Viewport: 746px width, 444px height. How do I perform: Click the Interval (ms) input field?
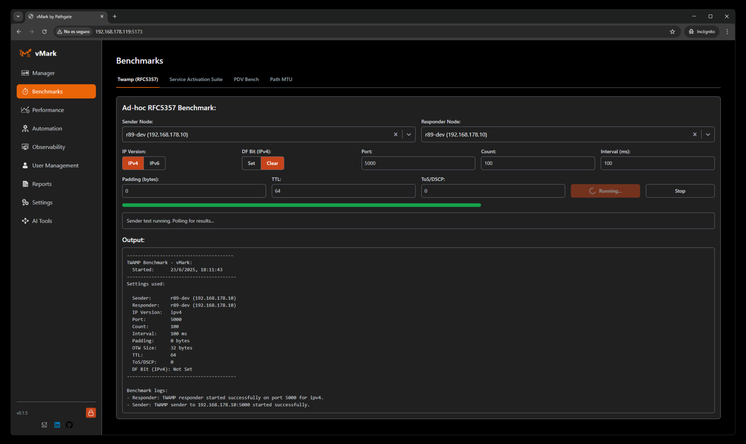pos(657,163)
